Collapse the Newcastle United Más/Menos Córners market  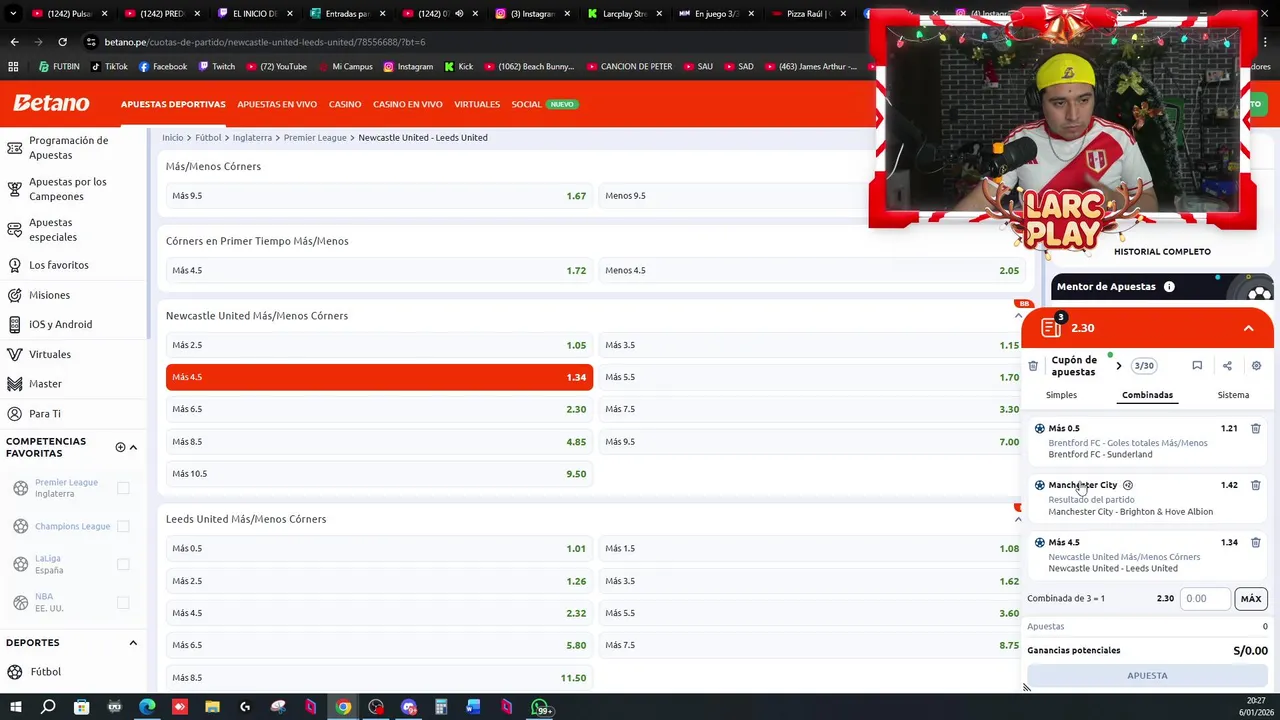[x=1018, y=316]
